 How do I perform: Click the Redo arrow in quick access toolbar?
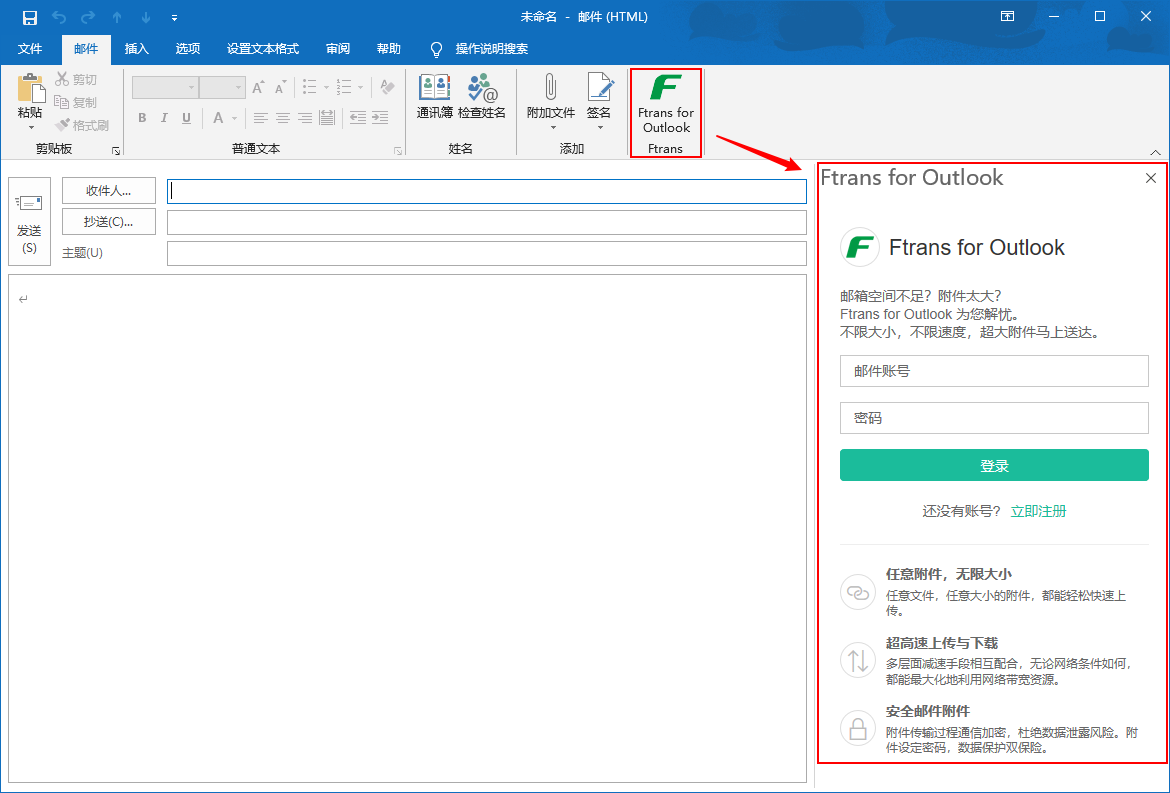87,17
